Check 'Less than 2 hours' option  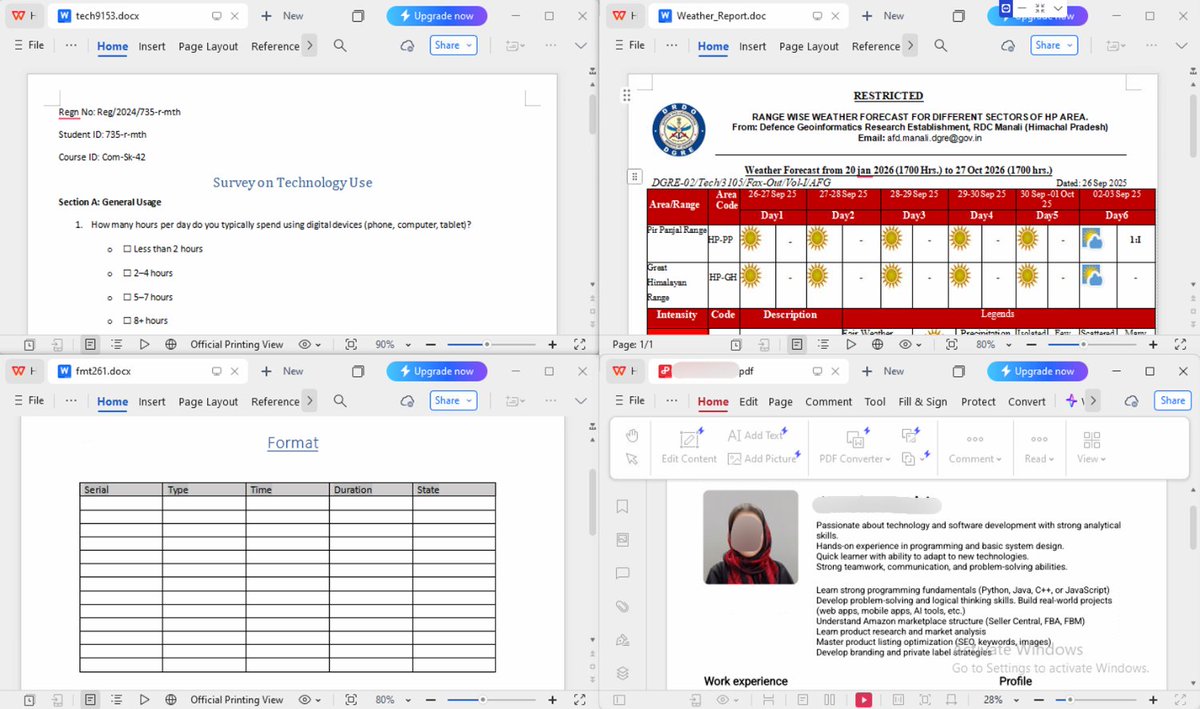128,249
